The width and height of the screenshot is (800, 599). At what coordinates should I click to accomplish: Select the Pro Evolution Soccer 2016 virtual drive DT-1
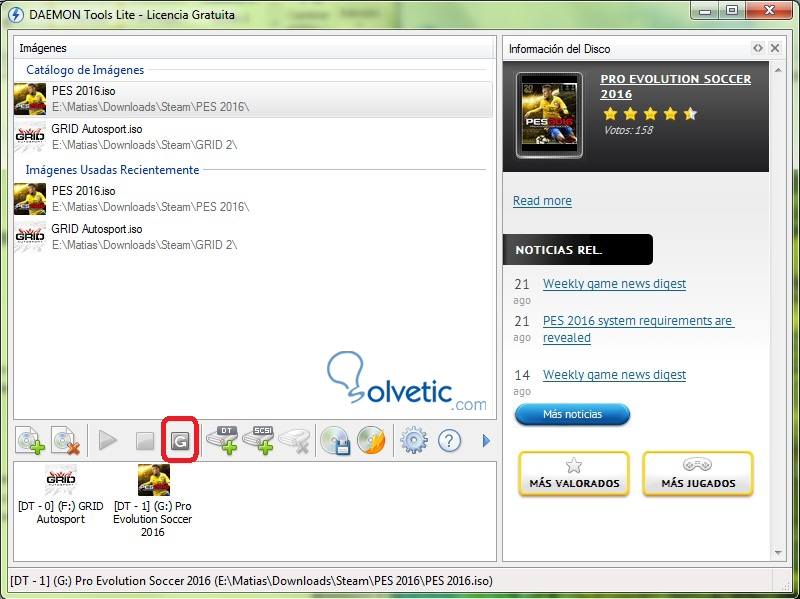click(x=153, y=501)
